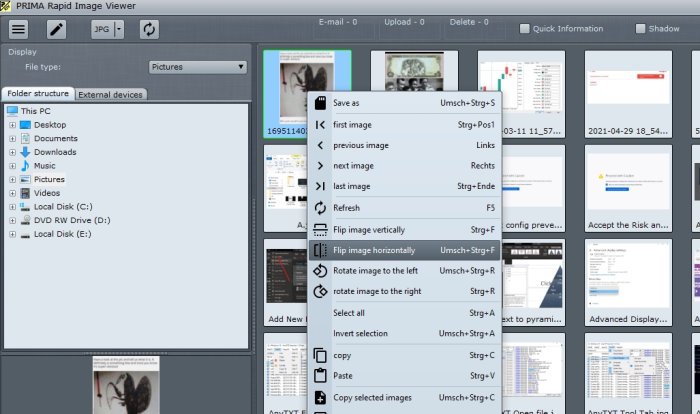Click the Save as disk icon
Viewport: 700px width, 414px height.
320,102
